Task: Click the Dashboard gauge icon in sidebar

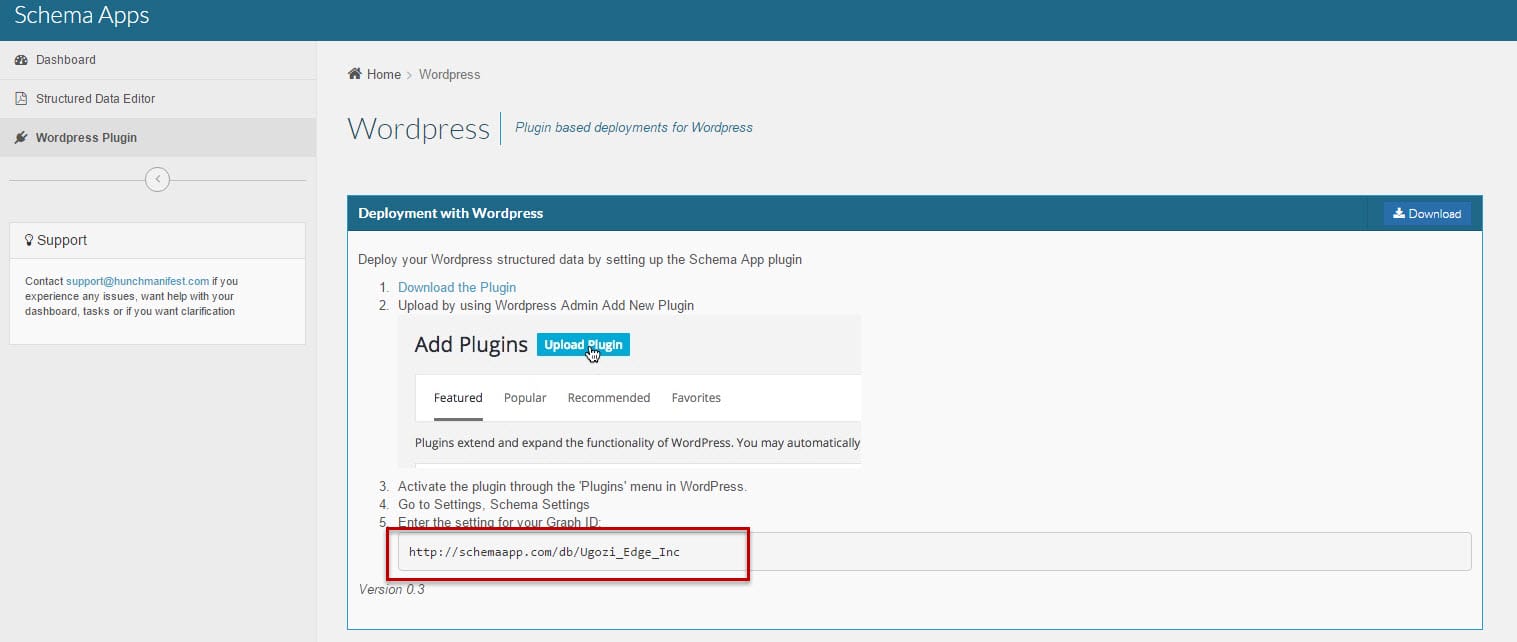Action: point(21,60)
